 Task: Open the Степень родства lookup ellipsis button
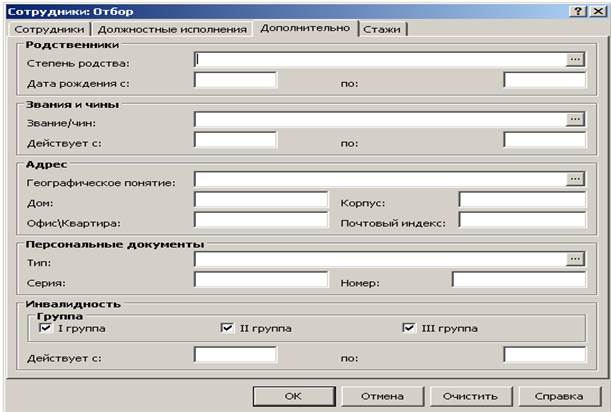pos(575,60)
